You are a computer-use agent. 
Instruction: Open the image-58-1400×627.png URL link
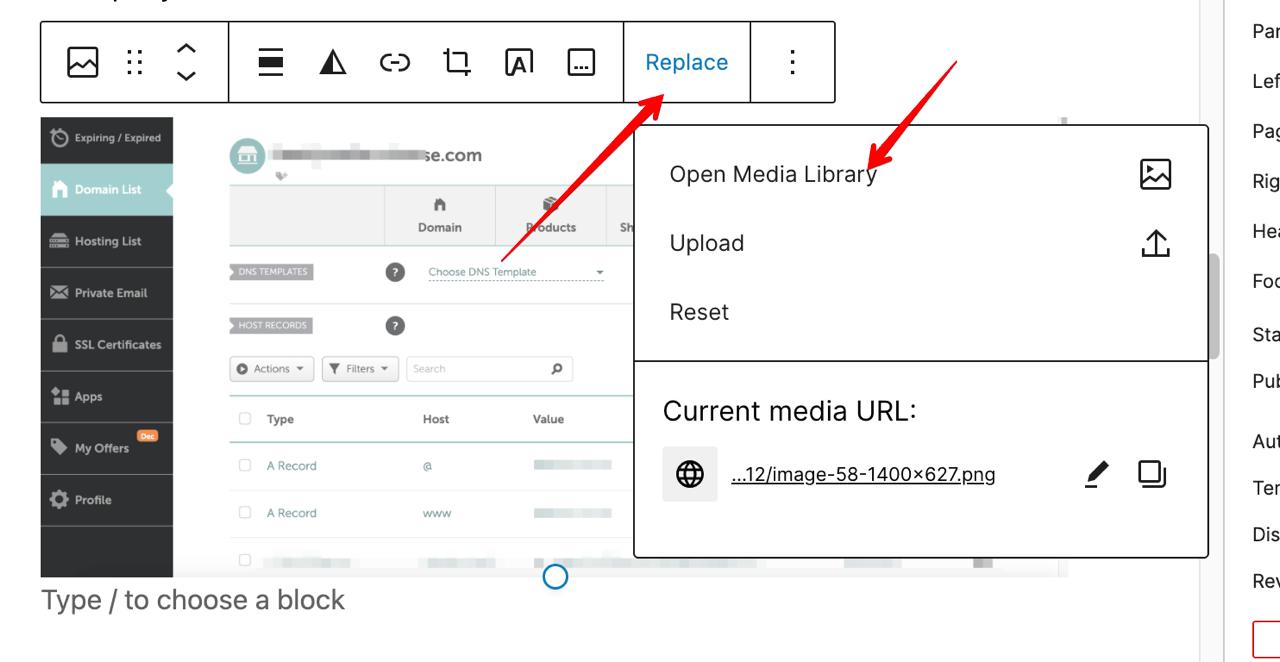[863, 475]
